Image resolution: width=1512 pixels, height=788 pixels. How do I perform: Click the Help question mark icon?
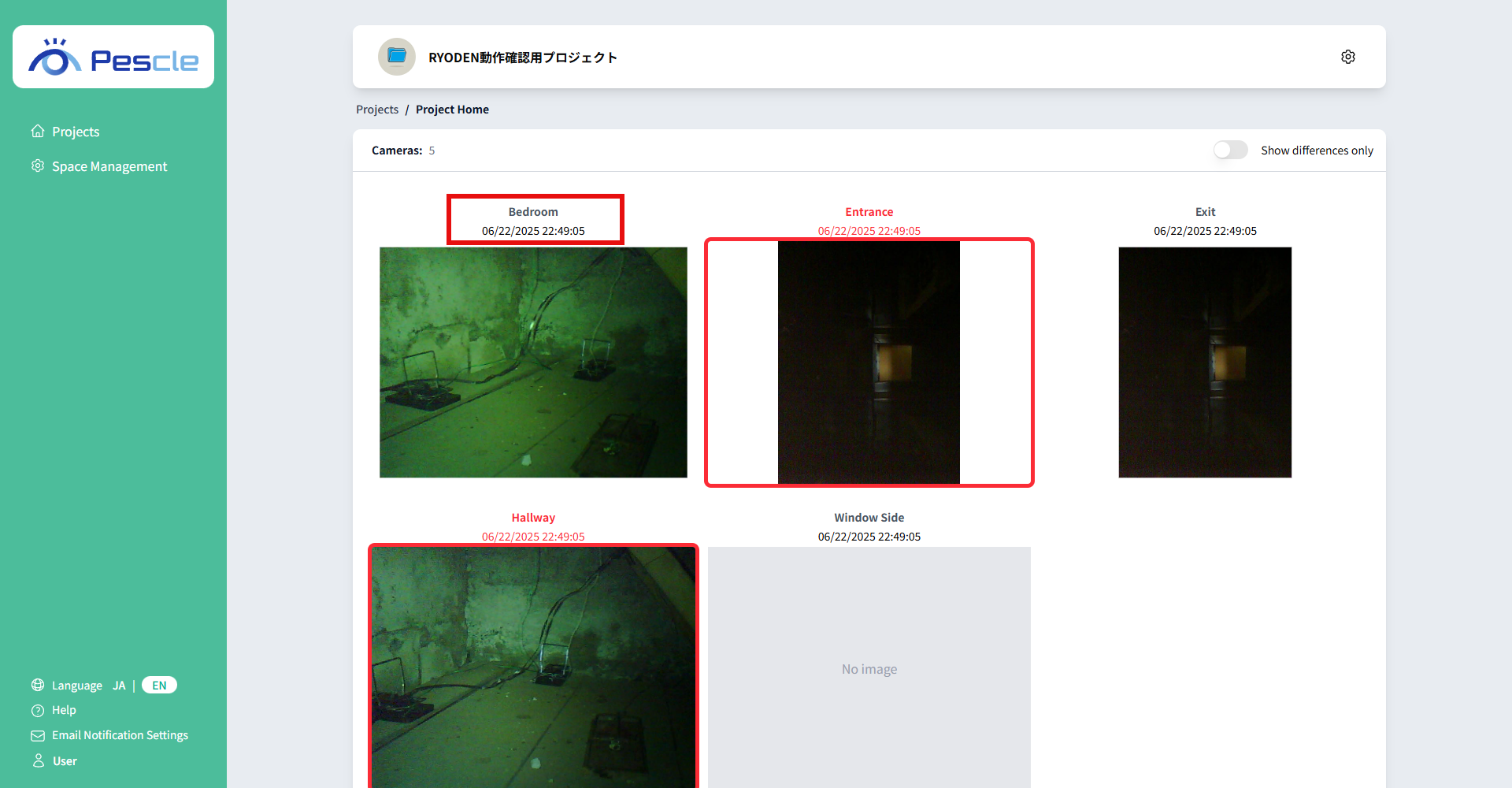(38, 710)
